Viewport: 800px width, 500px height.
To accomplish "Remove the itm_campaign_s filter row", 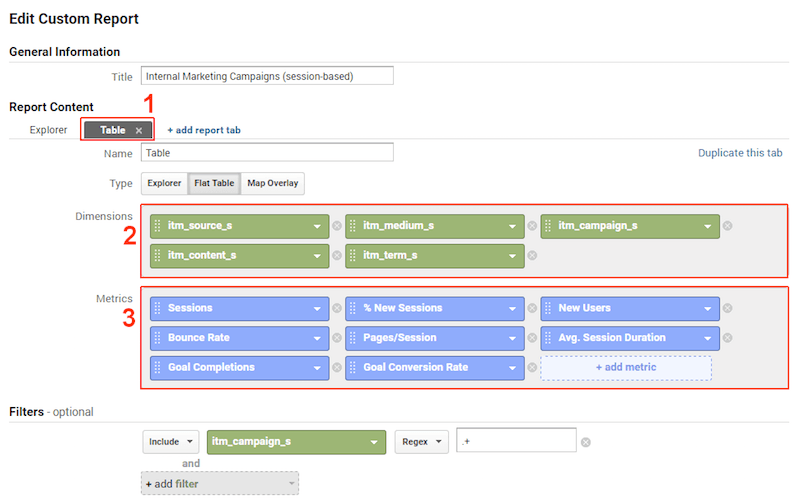I will 586,442.
